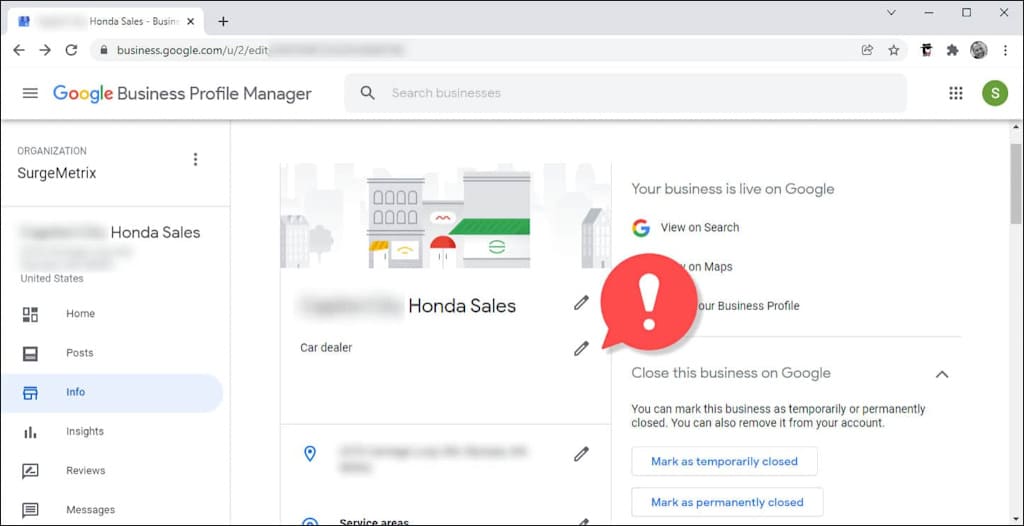Click Mark as temporarily closed
The image size is (1024, 526).
point(724,462)
